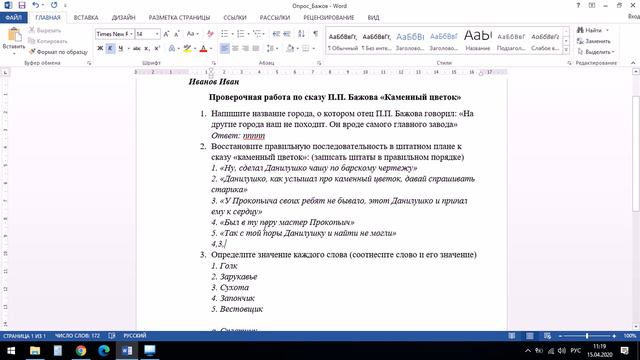This screenshot has width=640, height=360.
Task: Switch to the ДИЗАЙН tab
Action: (123, 18)
